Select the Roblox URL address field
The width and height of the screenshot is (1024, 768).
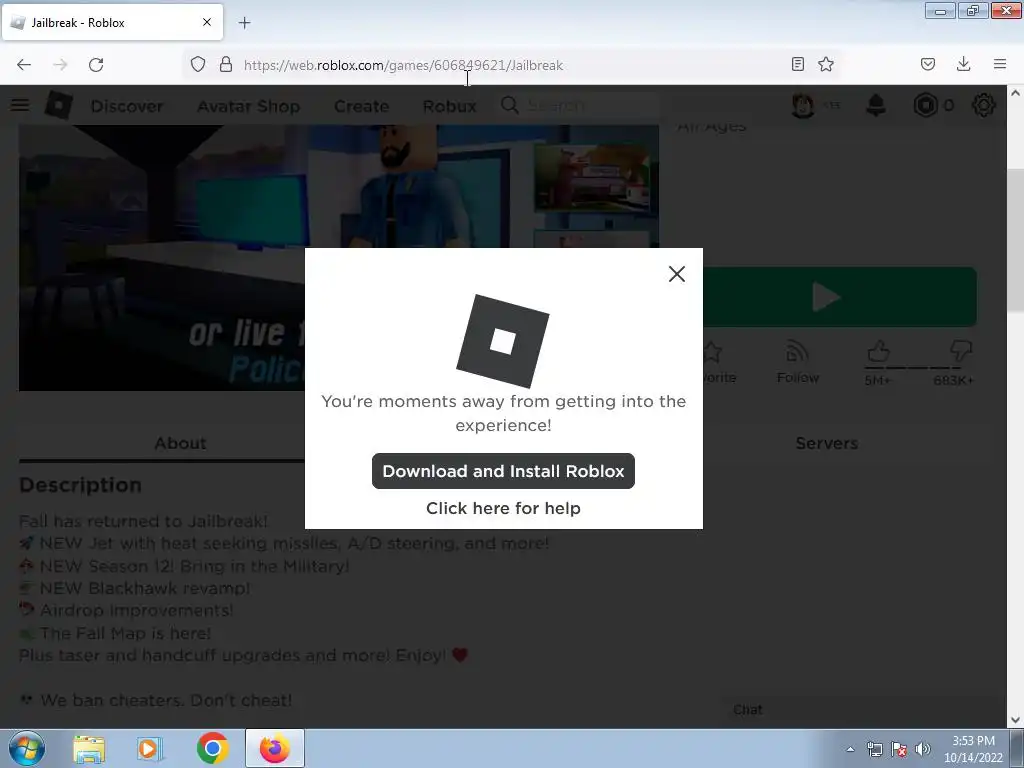pyautogui.click(x=509, y=65)
